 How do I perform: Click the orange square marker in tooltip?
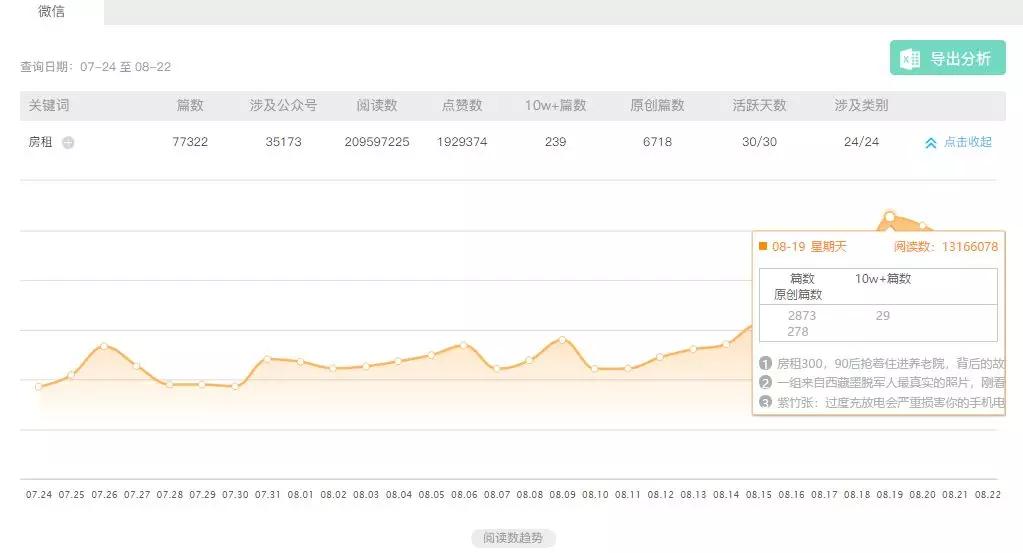763,246
